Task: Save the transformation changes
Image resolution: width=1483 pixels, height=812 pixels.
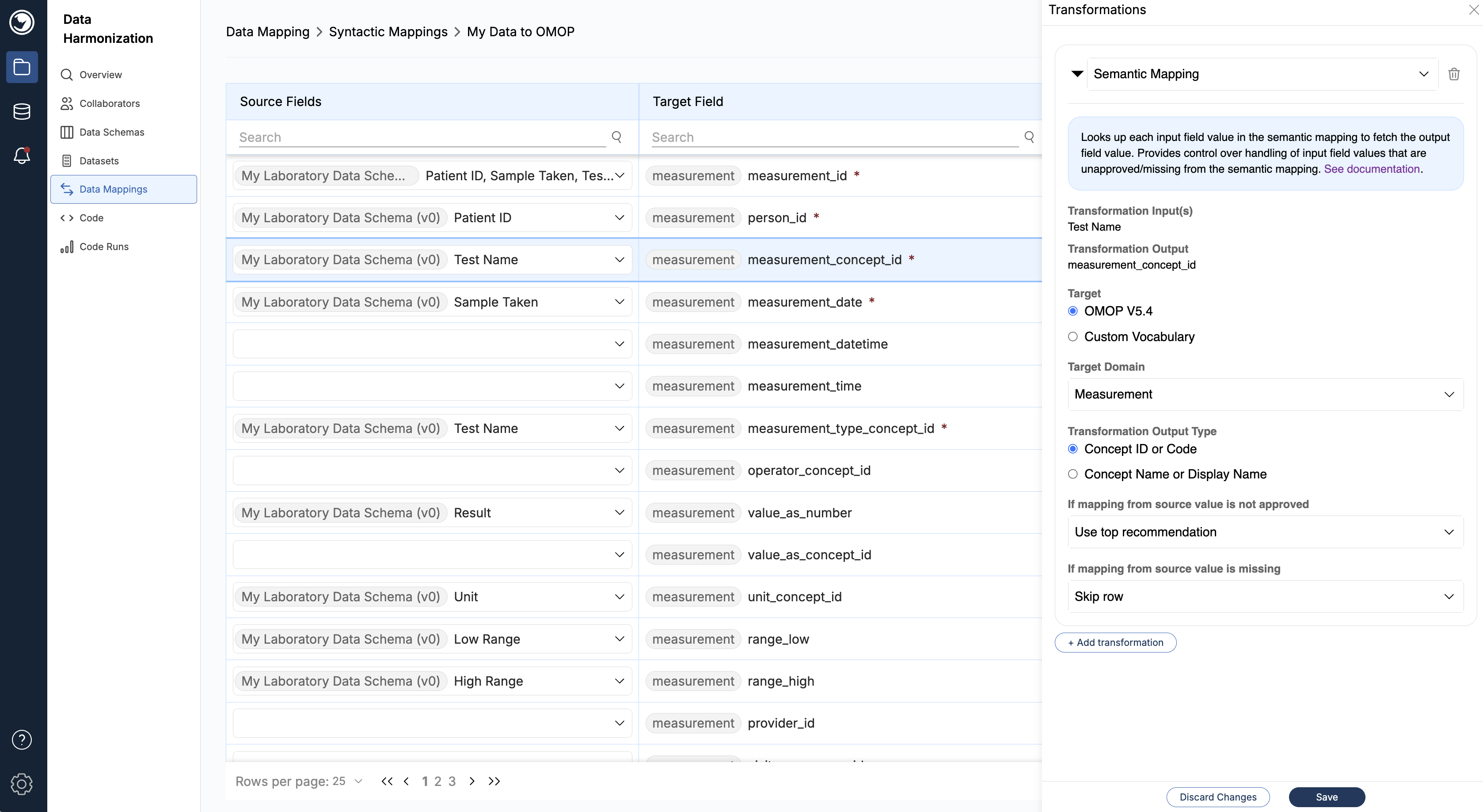Action: coord(1327,797)
